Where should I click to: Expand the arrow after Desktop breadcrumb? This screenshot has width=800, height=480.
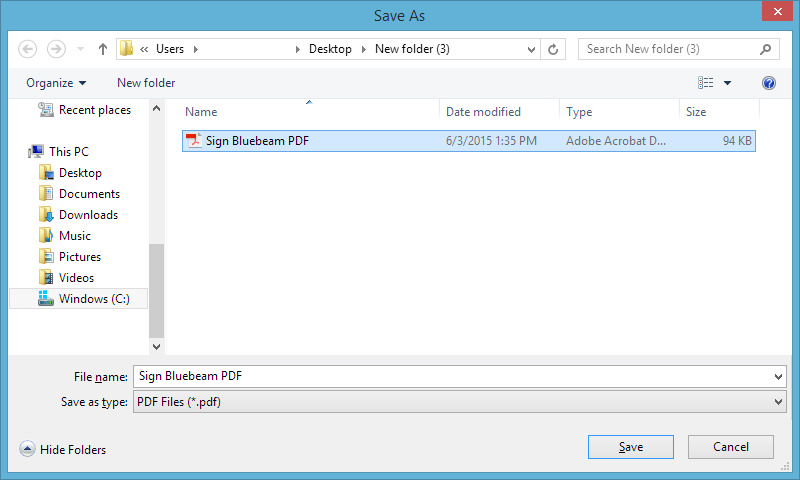[x=364, y=49]
